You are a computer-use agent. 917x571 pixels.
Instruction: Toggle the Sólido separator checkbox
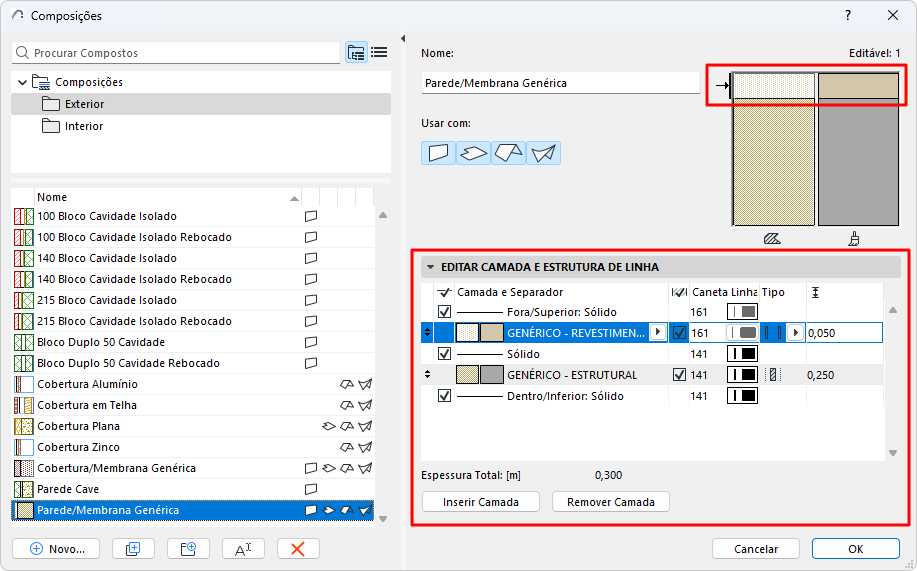[x=444, y=354]
